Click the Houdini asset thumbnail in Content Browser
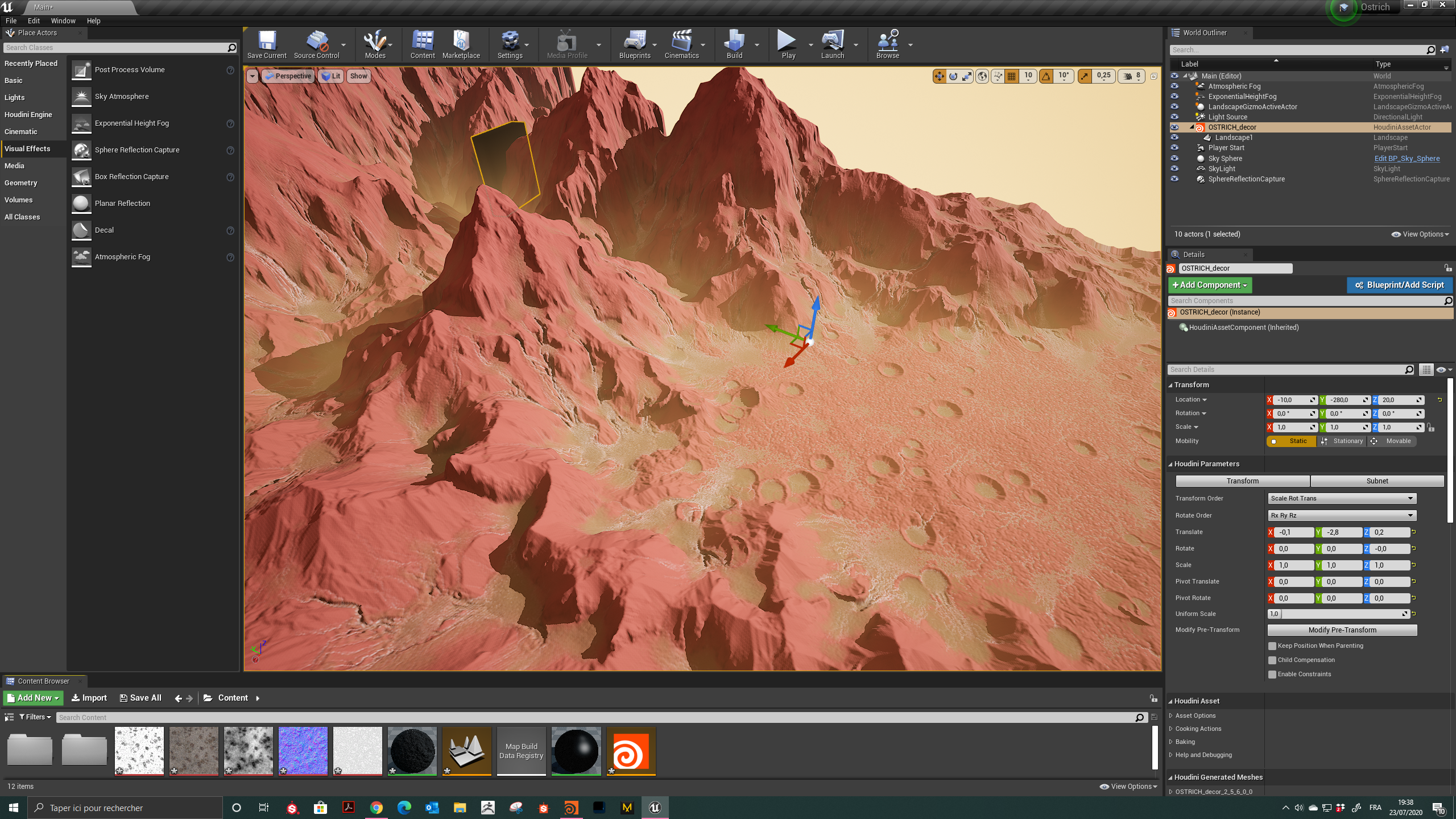 (x=631, y=751)
